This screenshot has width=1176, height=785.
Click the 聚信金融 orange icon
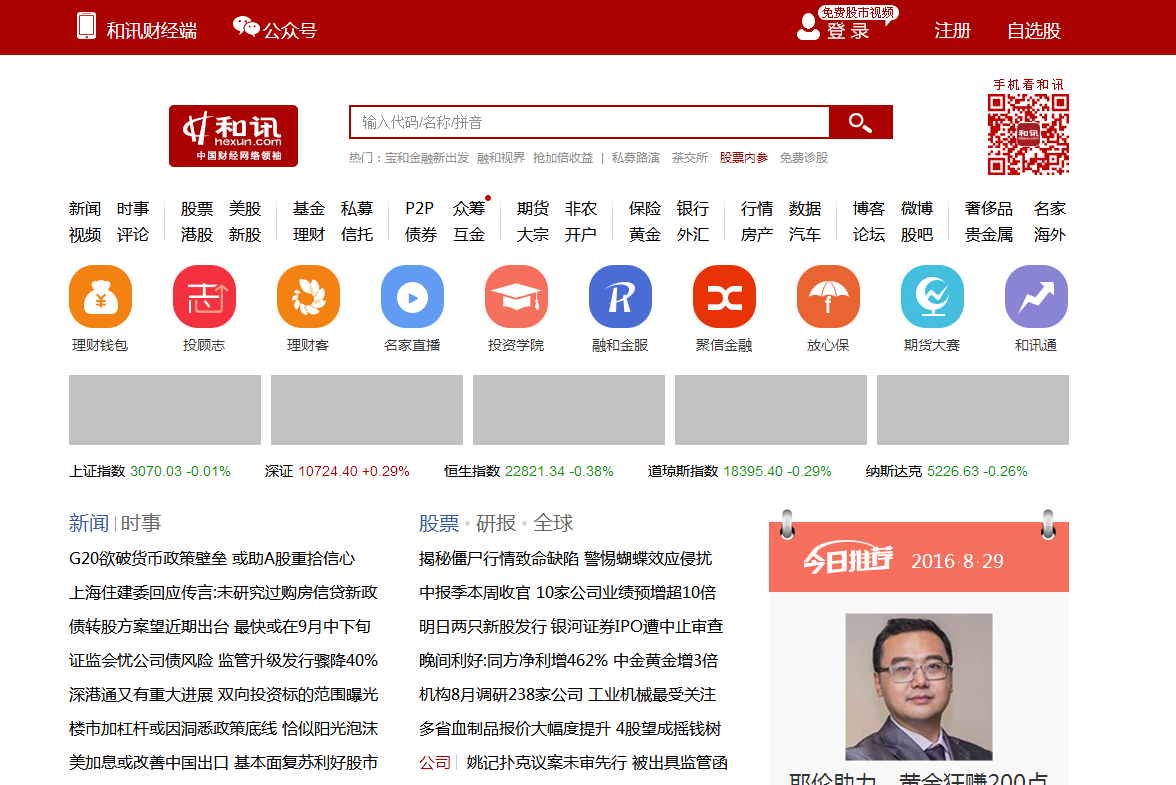tap(724, 297)
